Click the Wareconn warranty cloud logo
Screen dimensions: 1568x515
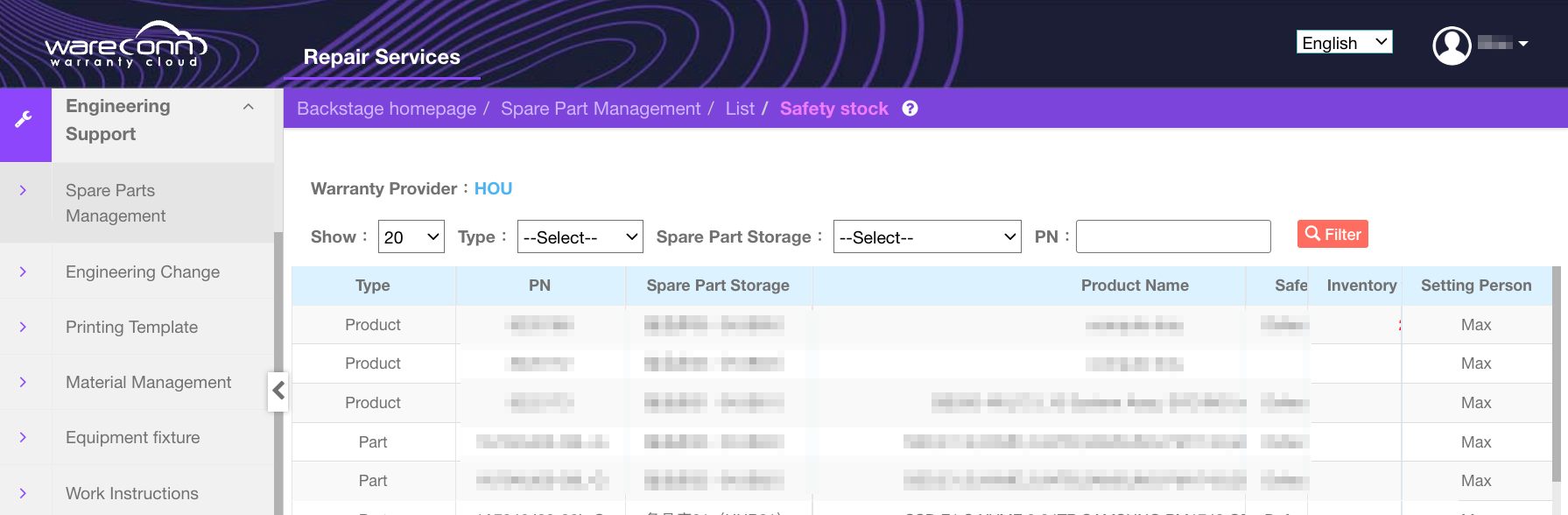click(x=125, y=45)
